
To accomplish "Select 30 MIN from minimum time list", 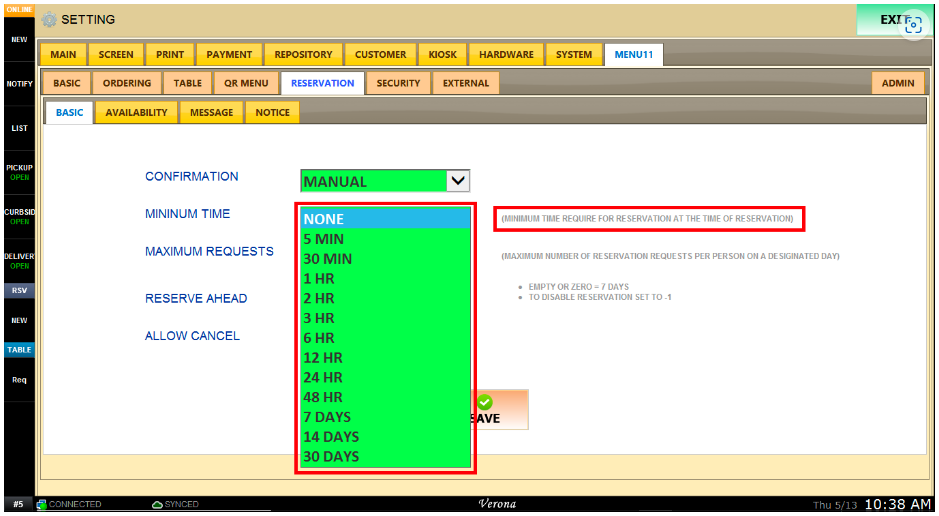I will [x=327, y=259].
